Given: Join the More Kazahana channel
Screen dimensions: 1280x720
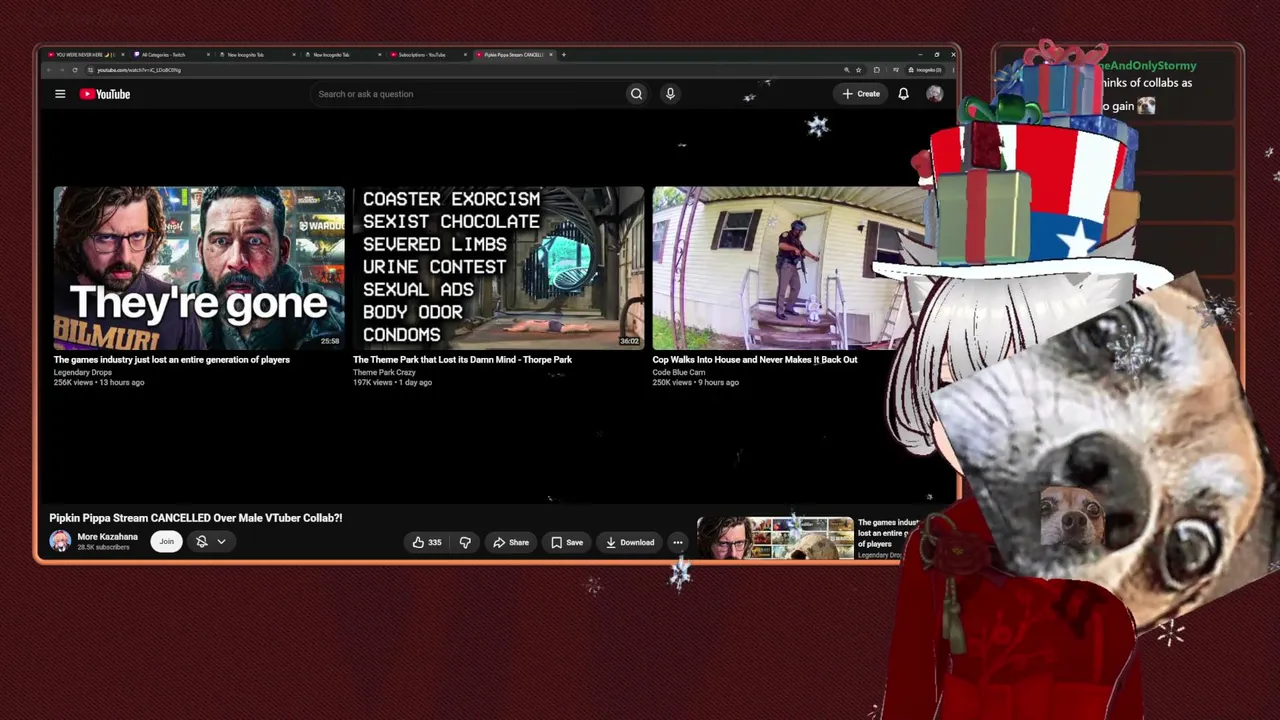Looking at the screenshot, I should (166, 541).
